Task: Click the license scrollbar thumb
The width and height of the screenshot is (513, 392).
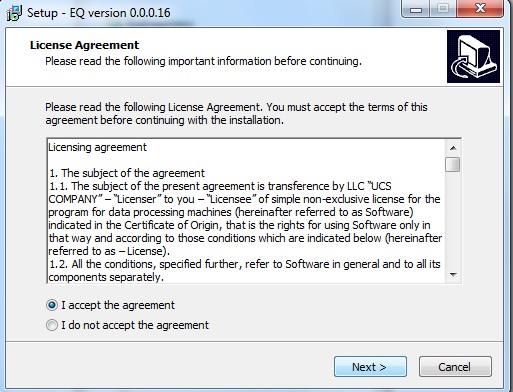Action: [x=453, y=164]
